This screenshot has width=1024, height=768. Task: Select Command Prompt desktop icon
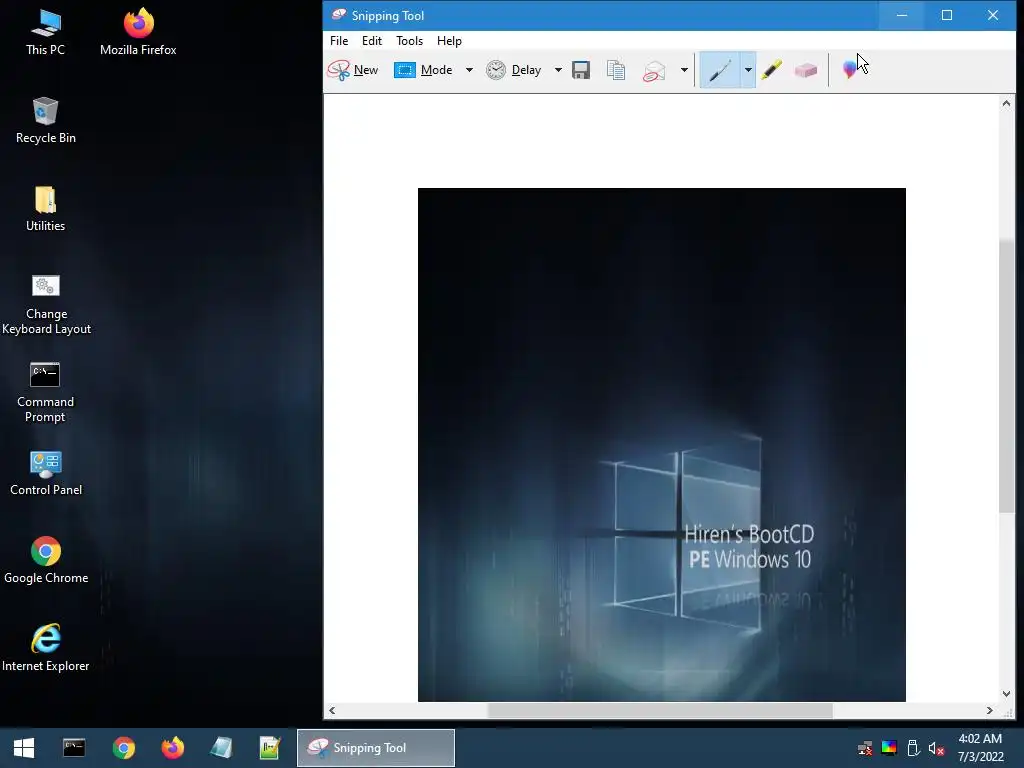coord(45,392)
